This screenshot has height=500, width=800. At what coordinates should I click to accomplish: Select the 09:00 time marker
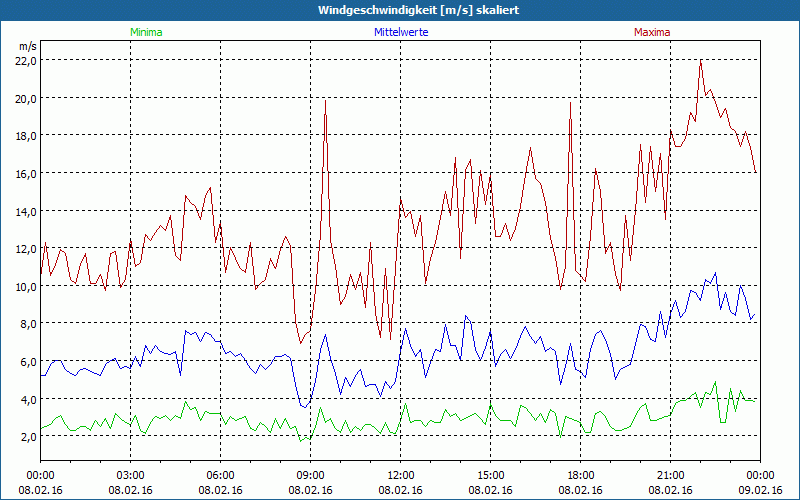point(311,475)
